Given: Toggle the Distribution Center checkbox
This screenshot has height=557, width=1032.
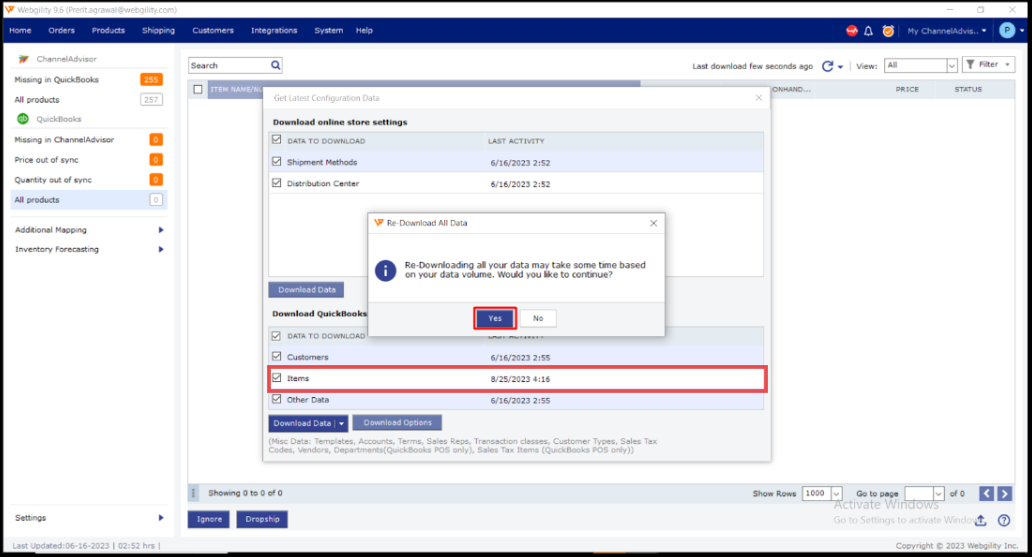Looking at the screenshot, I should [x=276, y=182].
